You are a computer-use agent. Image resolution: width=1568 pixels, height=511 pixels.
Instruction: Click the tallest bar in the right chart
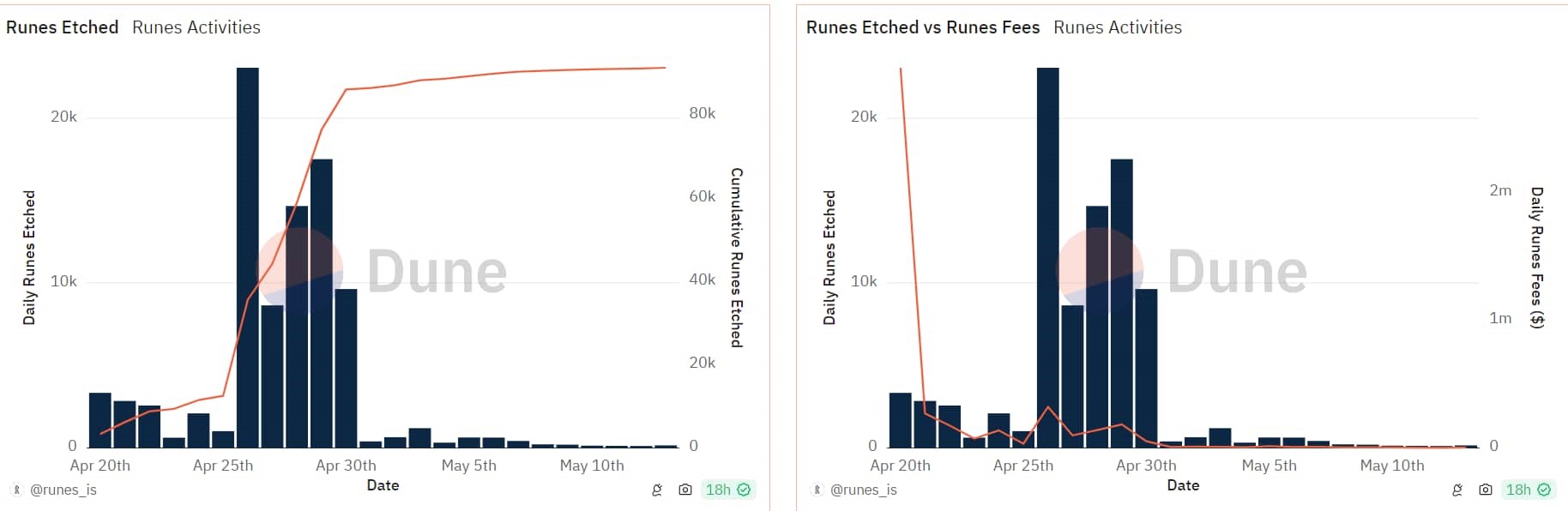point(1047,257)
